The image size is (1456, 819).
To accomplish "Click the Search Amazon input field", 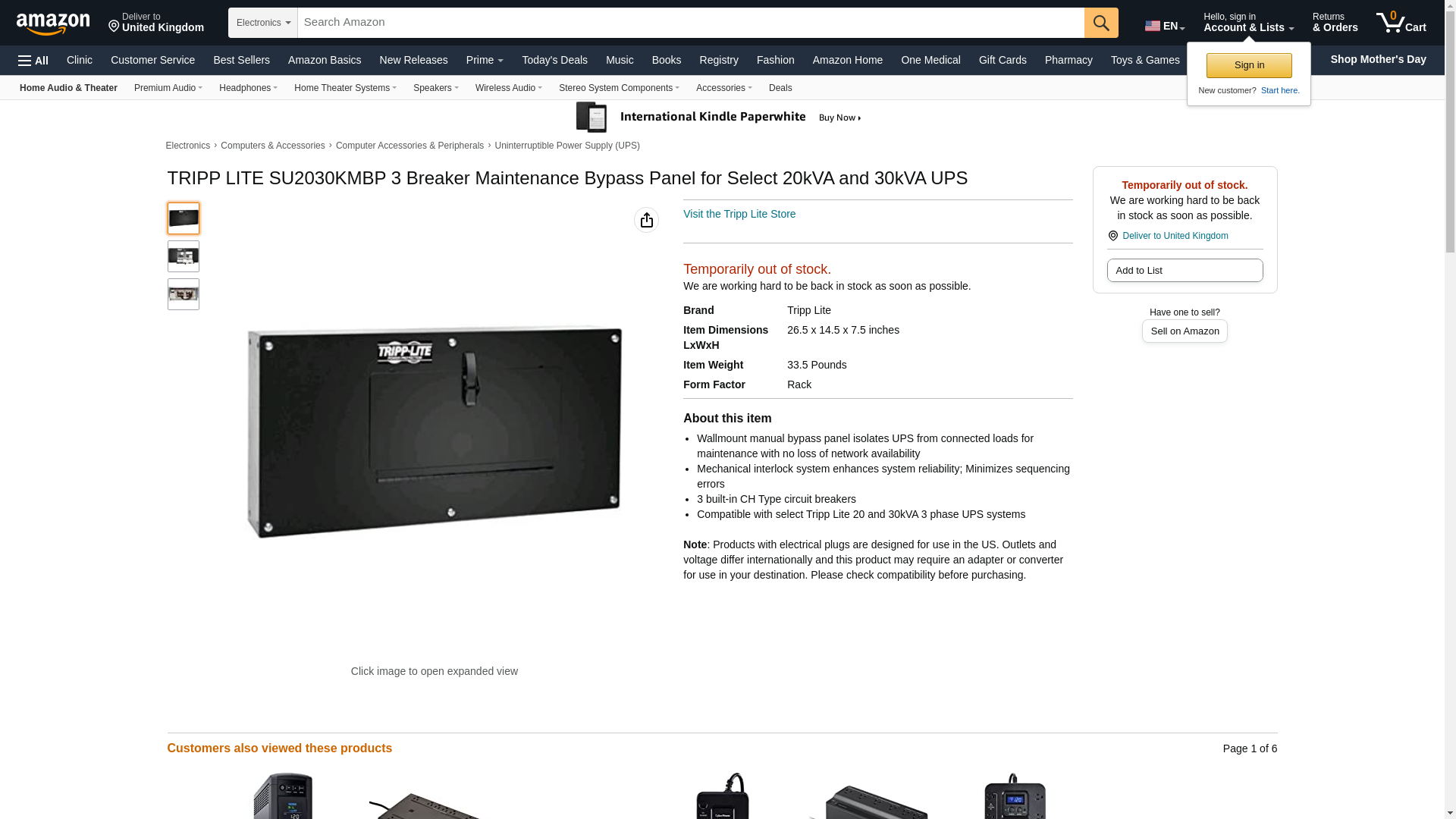I will 691,23.
